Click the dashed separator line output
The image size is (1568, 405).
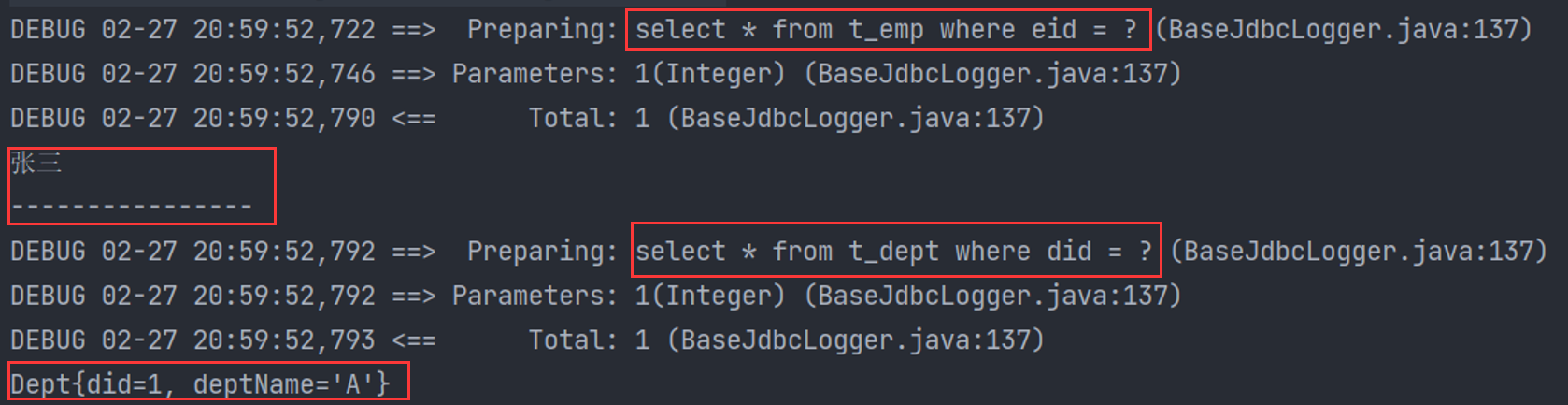(132, 206)
